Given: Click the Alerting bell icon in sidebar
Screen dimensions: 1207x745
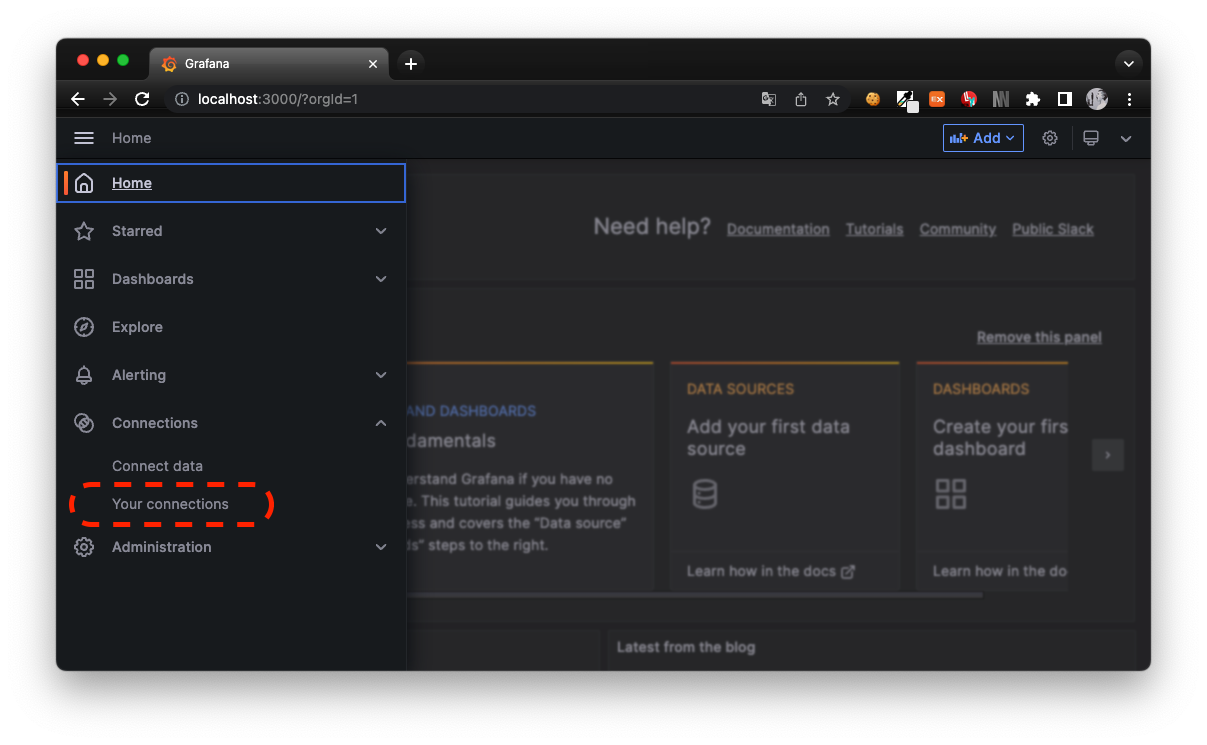Looking at the screenshot, I should coord(84,375).
